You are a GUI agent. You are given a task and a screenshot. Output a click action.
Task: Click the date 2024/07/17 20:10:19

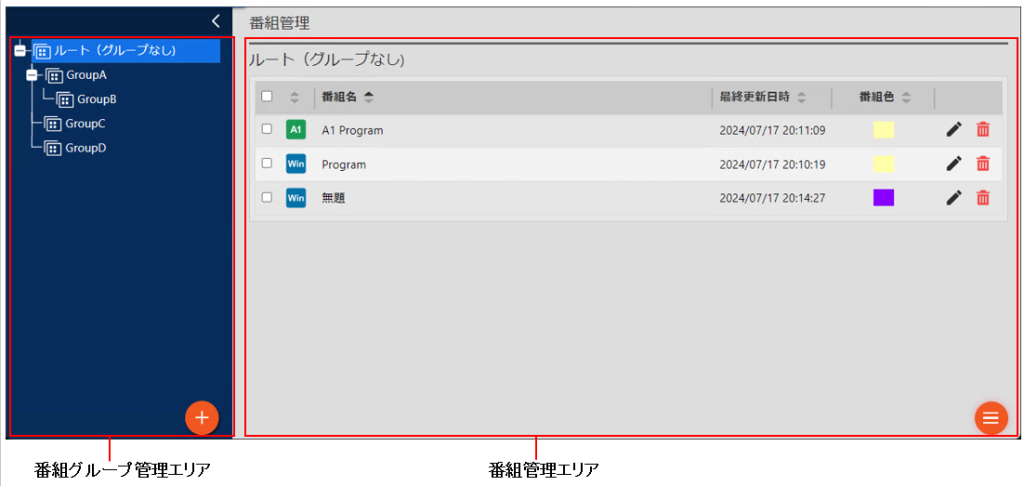click(x=773, y=165)
